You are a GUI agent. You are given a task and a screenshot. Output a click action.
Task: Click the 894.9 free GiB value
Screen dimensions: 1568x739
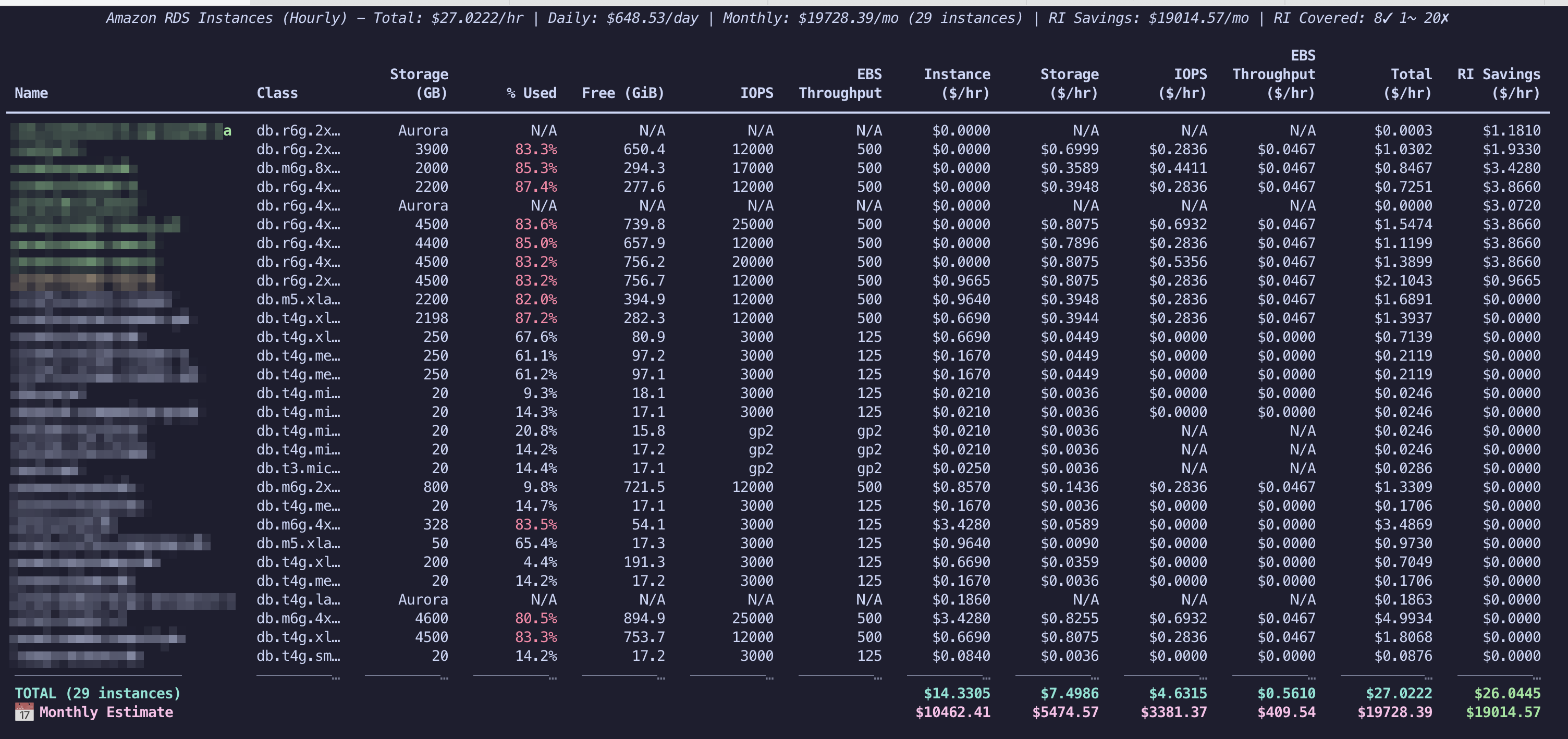click(x=644, y=619)
